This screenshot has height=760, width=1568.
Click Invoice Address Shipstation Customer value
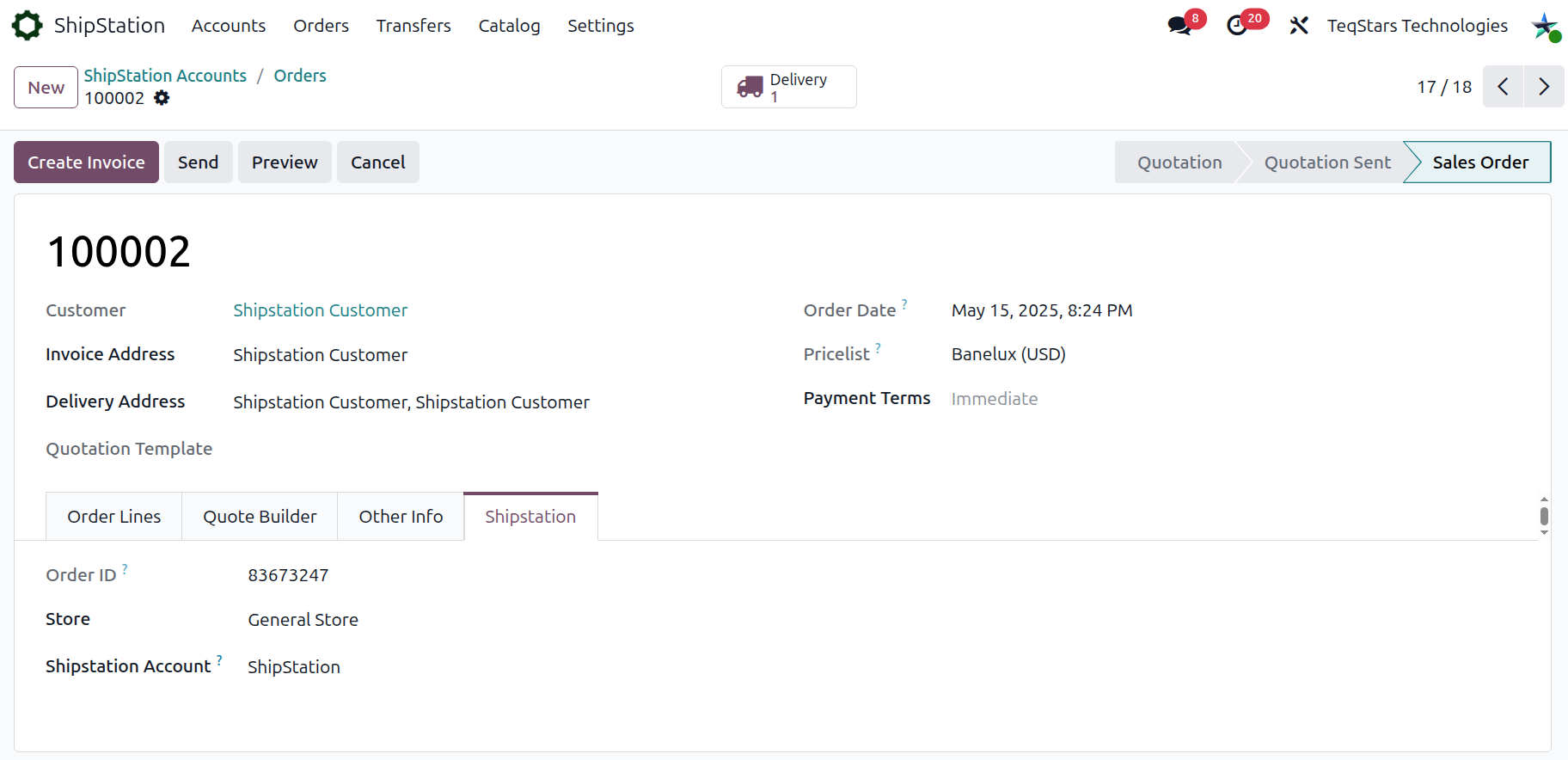[320, 355]
